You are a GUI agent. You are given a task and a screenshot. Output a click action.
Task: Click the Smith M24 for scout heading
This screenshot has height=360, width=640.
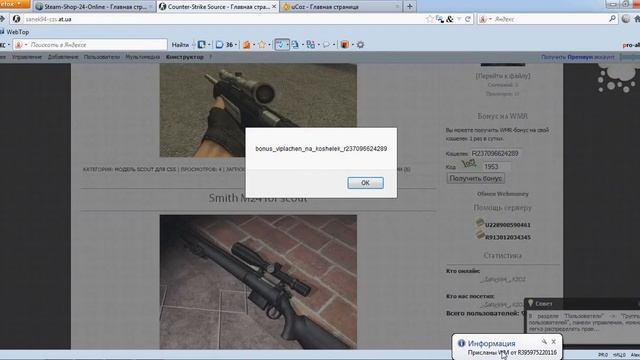point(258,198)
